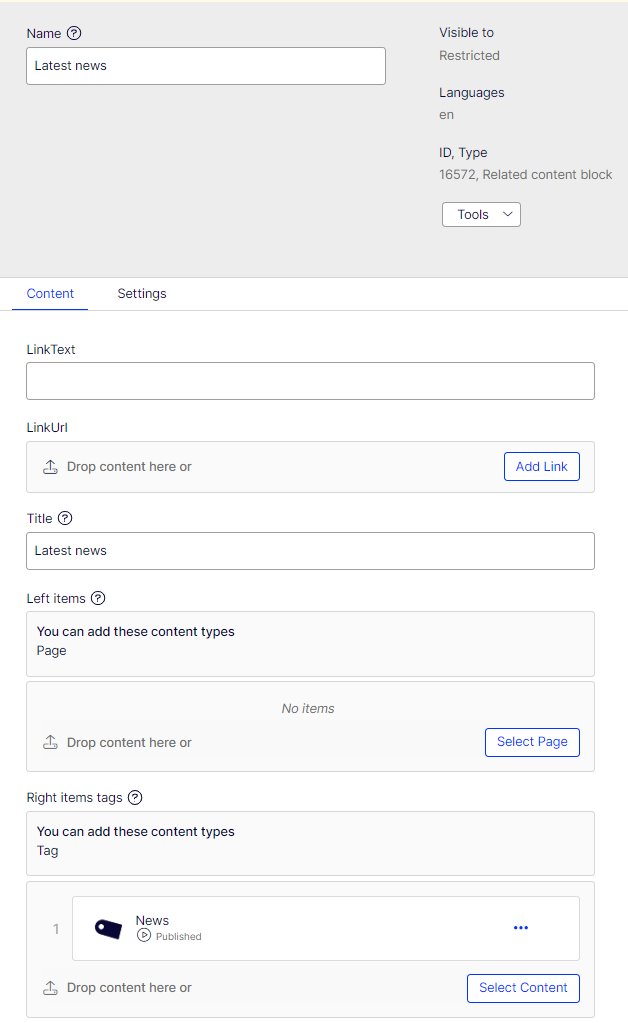628x1023 pixels.
Task: Click the 'No items' placeholder text
Action: [x=308, y=709]
